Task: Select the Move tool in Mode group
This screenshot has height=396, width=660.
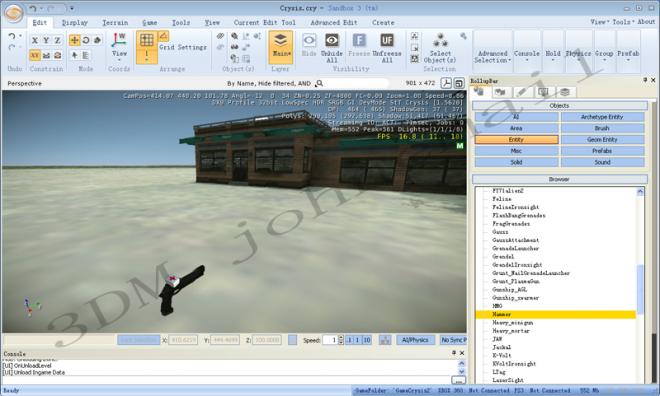Action: pos(75,40)
